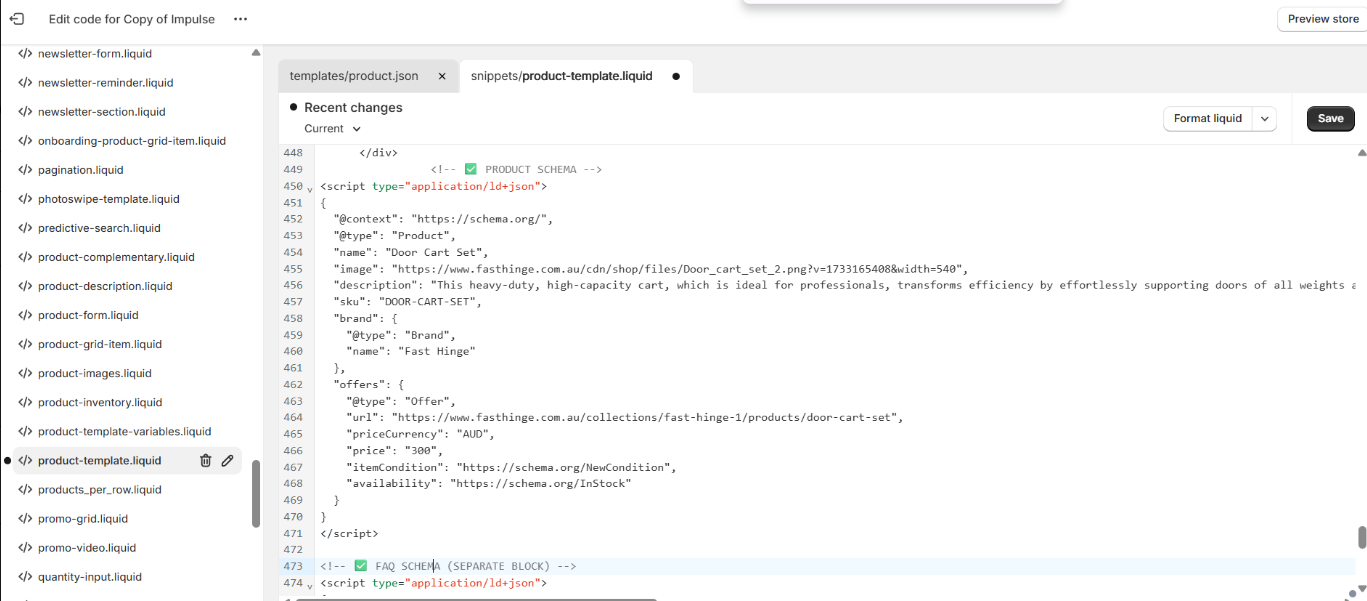Open newsletter-section.liquid file
1367x601 pixels.
point(102,112)
